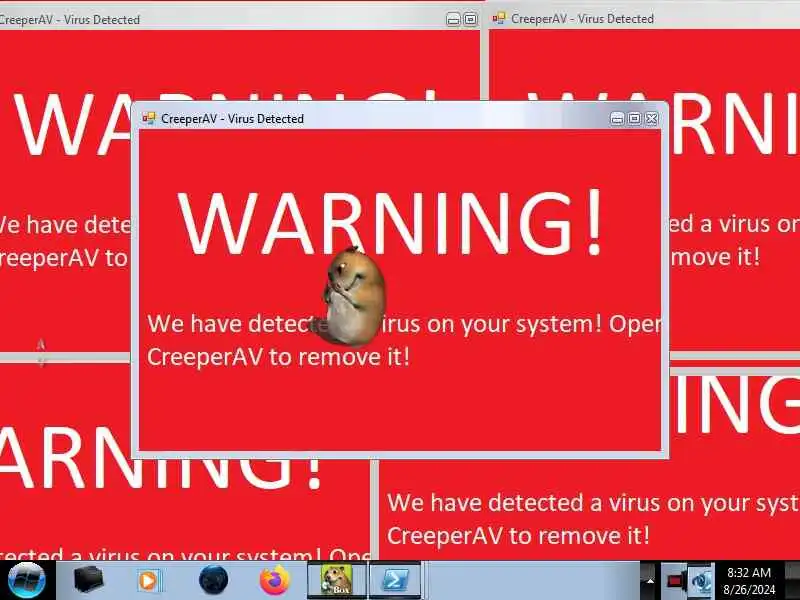This screenshot has width=800, height=600.
Task: Show hidden system tray icons arrow
Action: click(x=649, y=581)
